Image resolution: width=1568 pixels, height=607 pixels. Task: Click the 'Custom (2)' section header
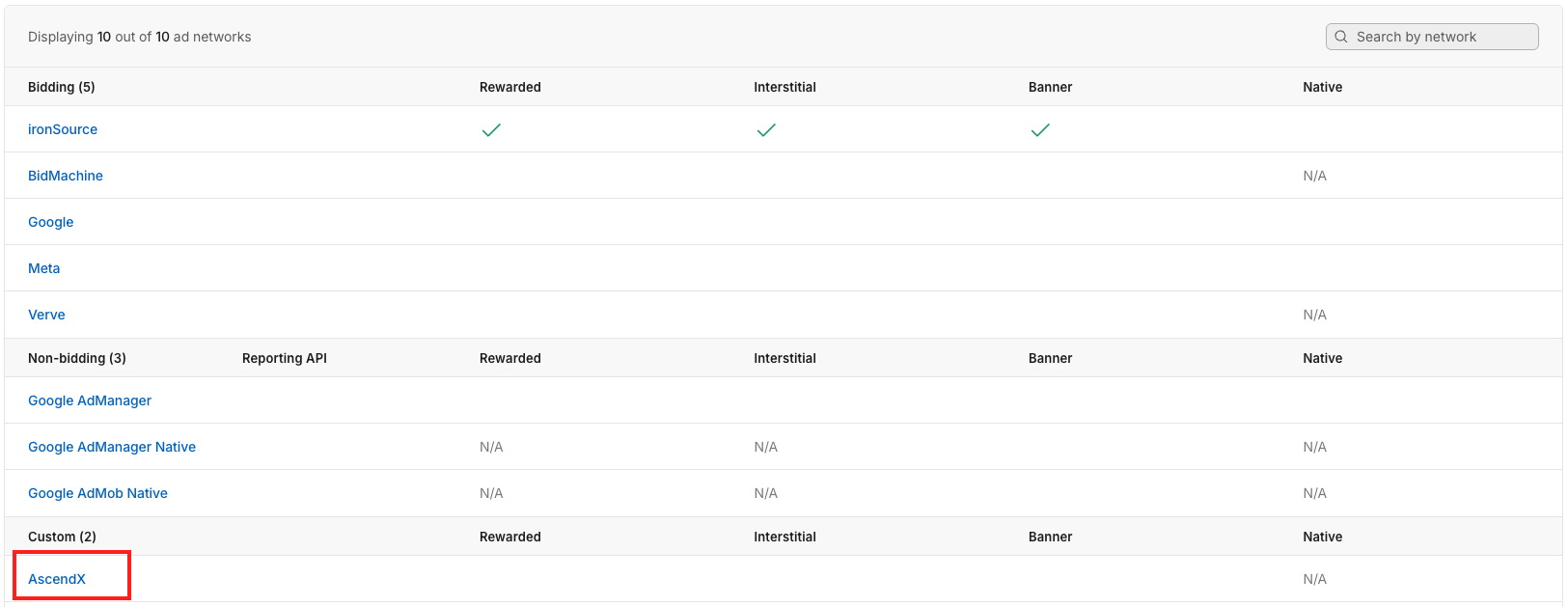[62, 537]
